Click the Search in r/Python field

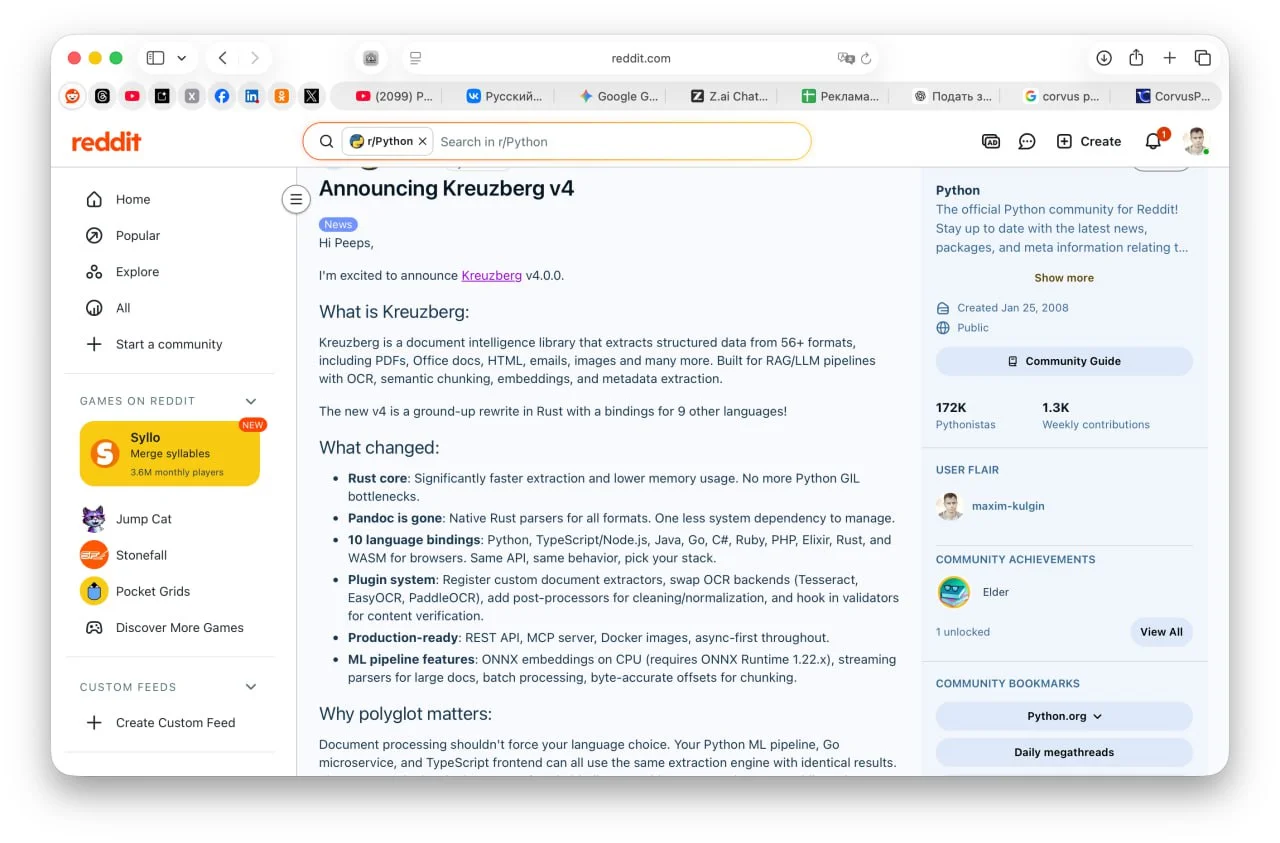click(620, 142)
